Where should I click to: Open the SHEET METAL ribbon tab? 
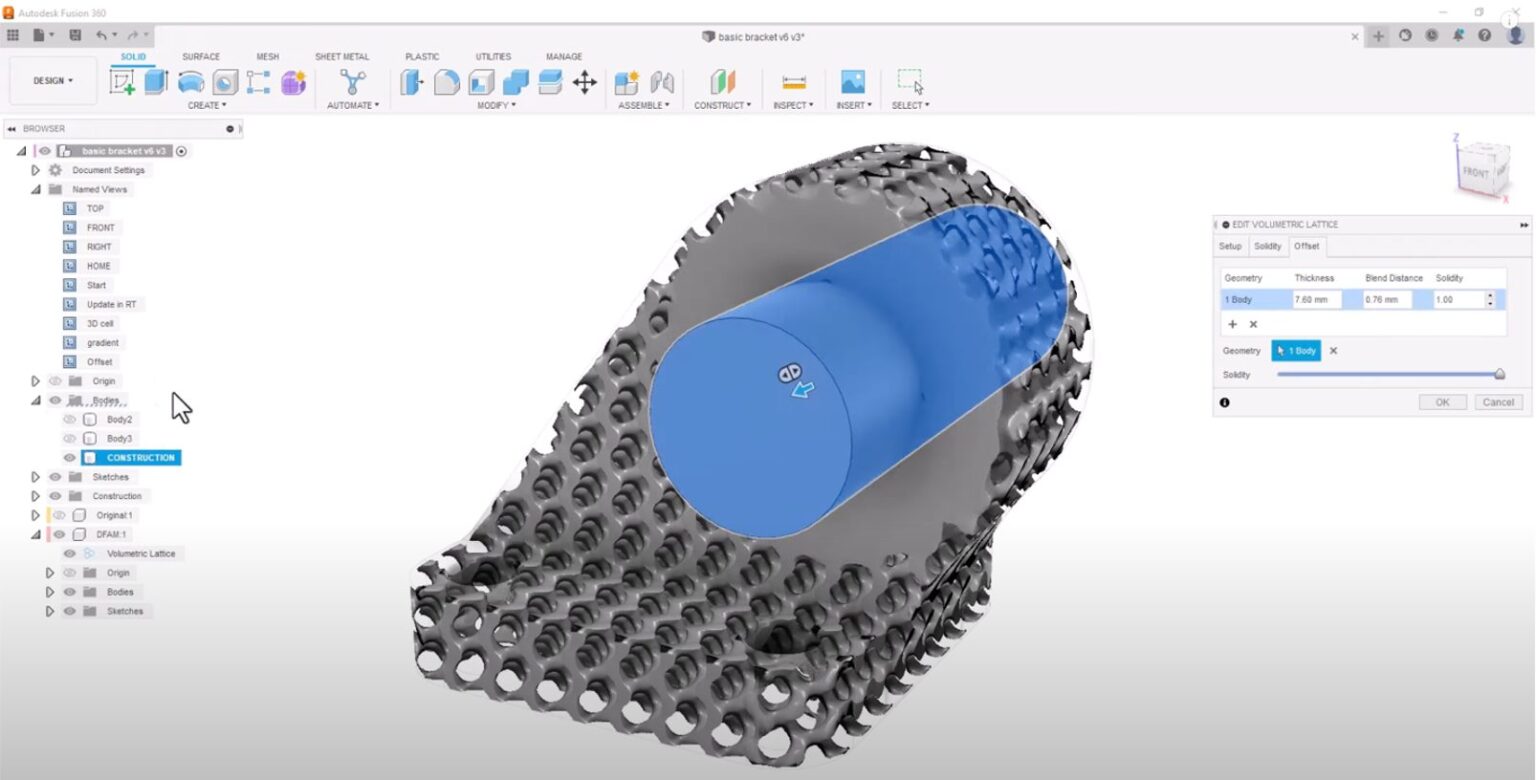coord(342,57)
